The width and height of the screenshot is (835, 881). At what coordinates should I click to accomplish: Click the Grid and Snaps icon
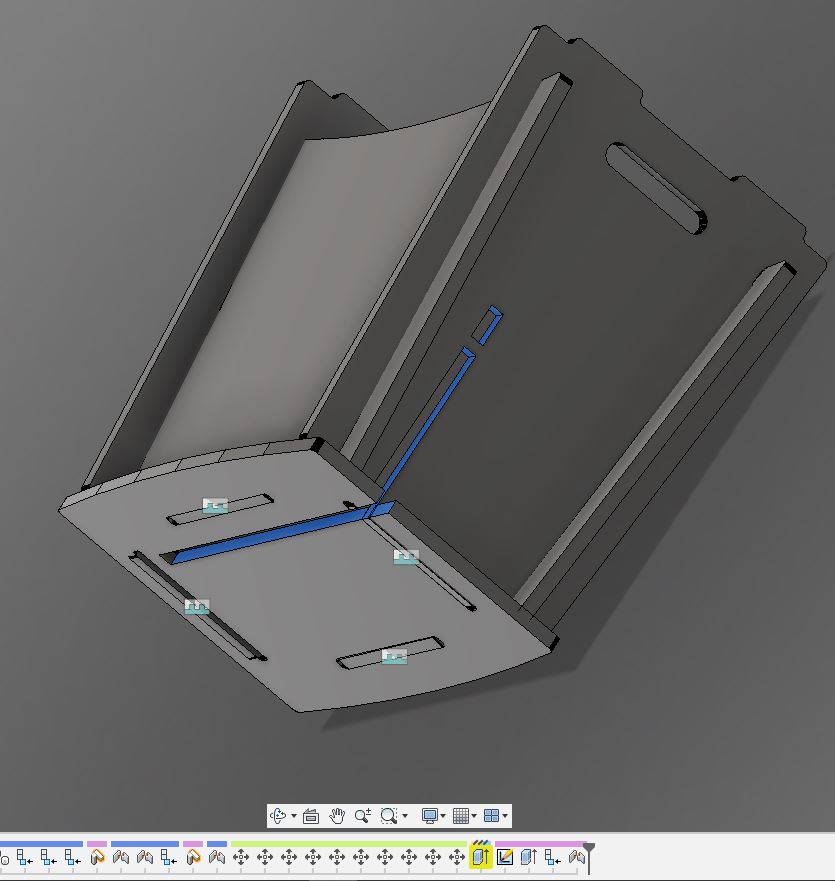[x=461, y=815]
